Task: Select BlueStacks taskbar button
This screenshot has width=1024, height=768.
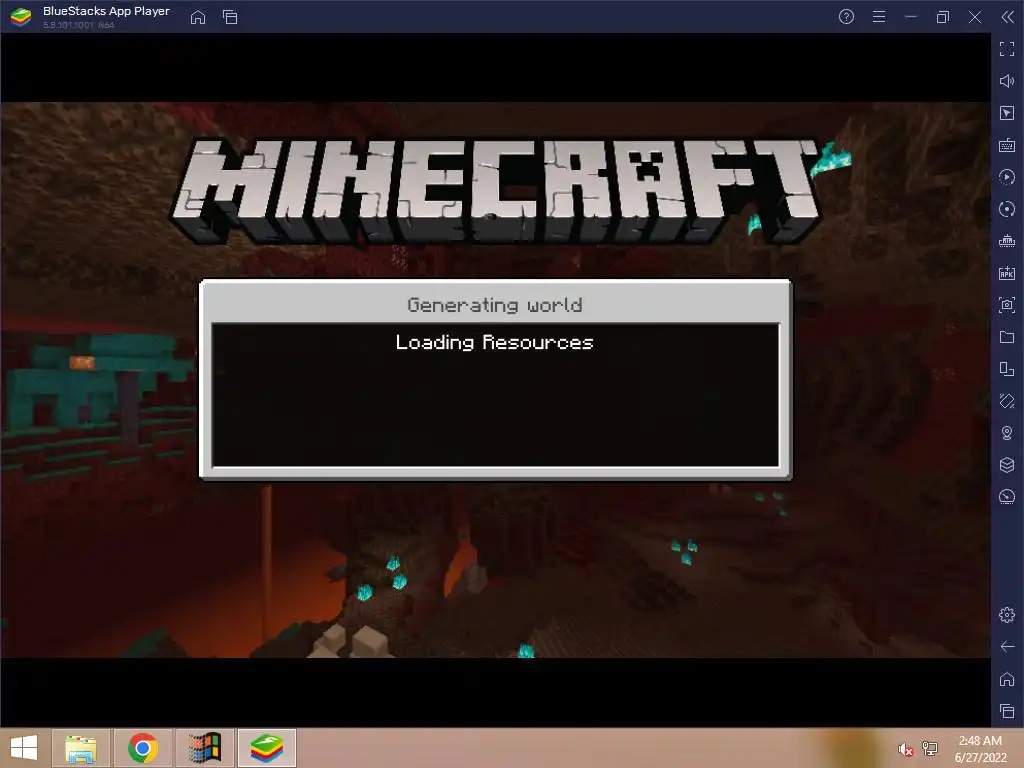Action: 267,748
